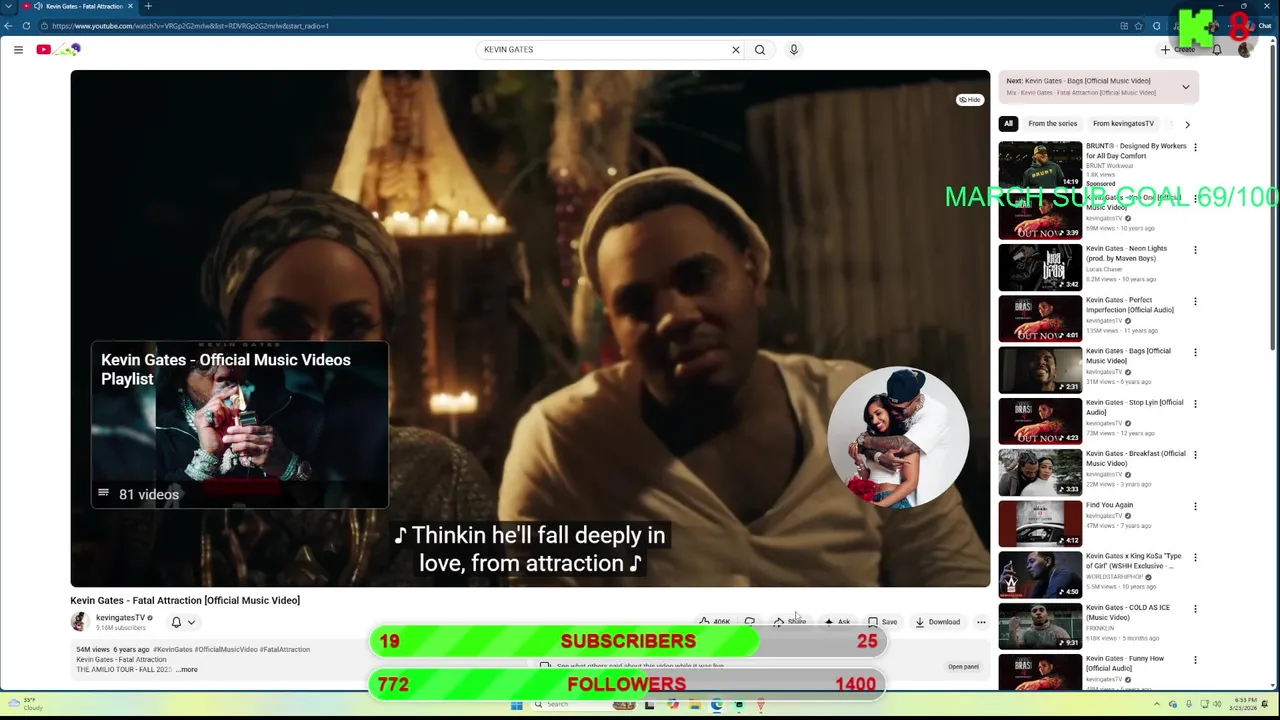Reload the page
This screenshot has height=720, width=1280.
click(26, 26)
